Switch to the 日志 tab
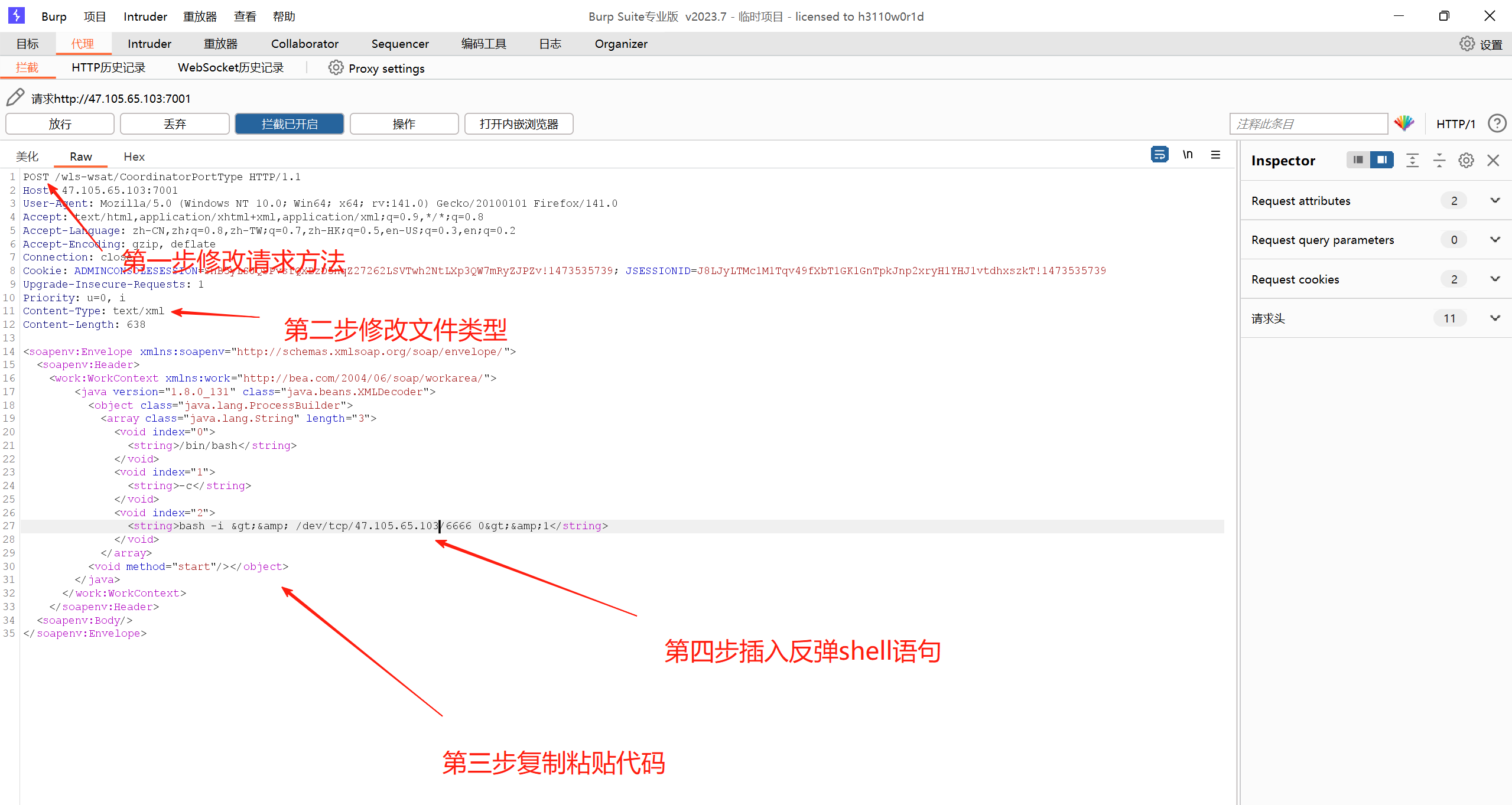The width and height of the screenshot is (1512, 805). (550, 44)
